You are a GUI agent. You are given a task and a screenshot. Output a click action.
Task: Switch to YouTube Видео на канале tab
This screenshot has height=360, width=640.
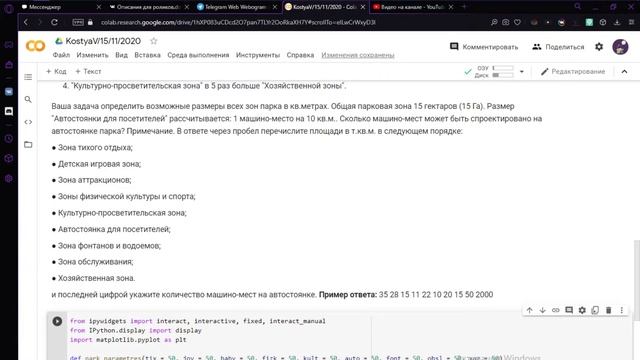[413, 7]
